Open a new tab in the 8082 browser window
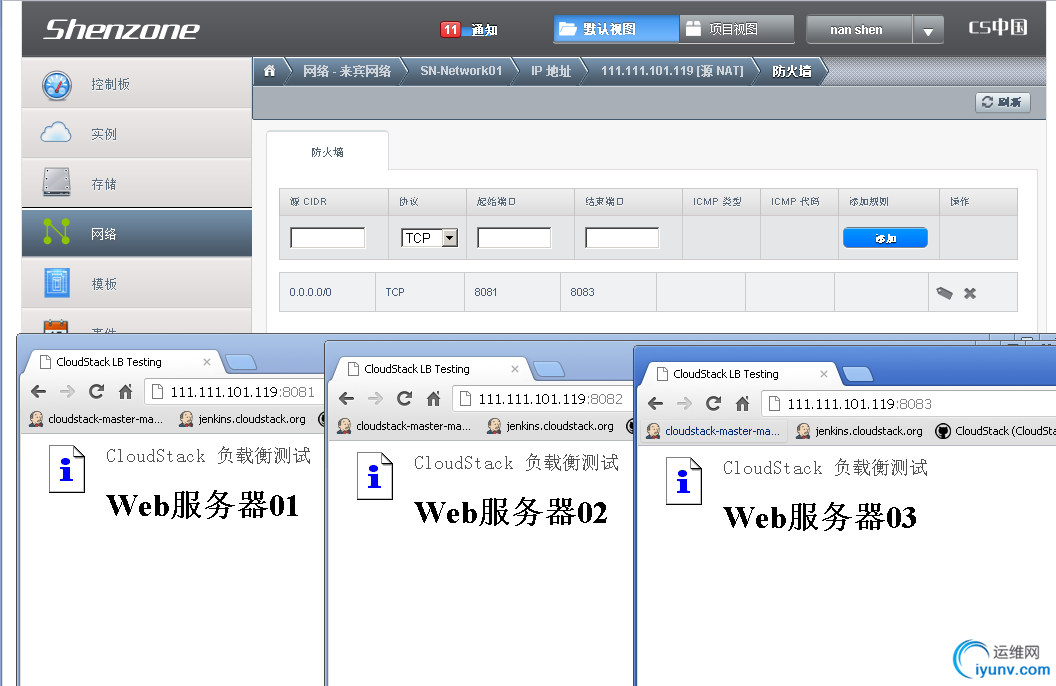The height and width of the screenshot is (686, 1056). [x=549, y=370]
